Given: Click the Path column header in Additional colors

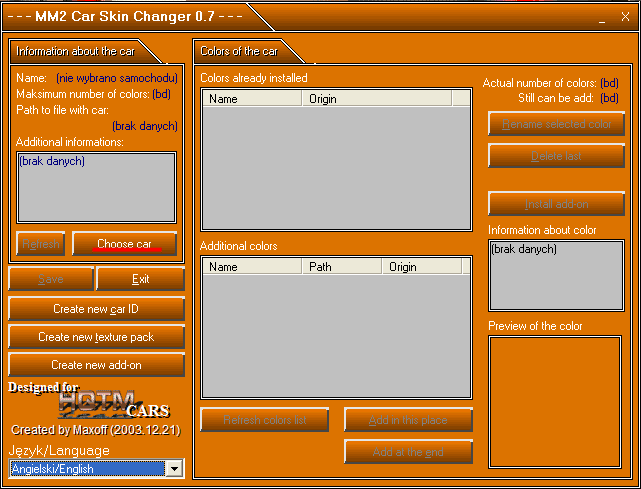Looking at the screenshot, I should pos(342,267).
